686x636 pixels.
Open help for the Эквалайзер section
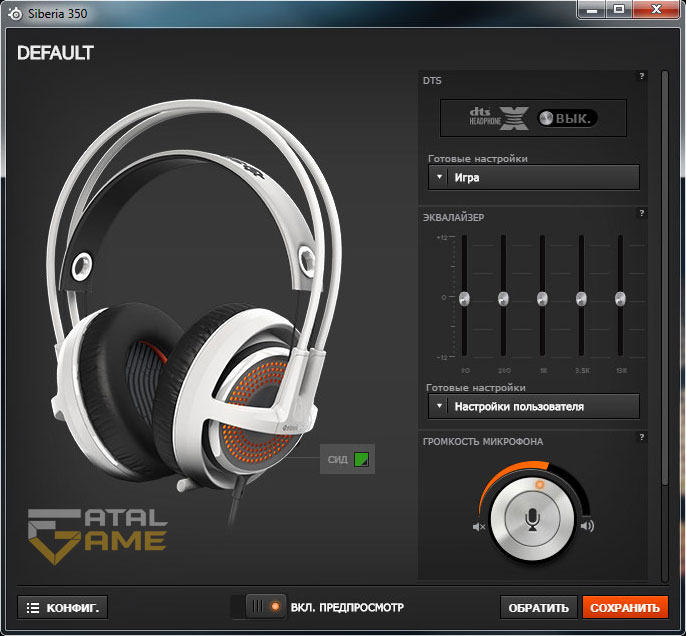(x=641, y=213)
